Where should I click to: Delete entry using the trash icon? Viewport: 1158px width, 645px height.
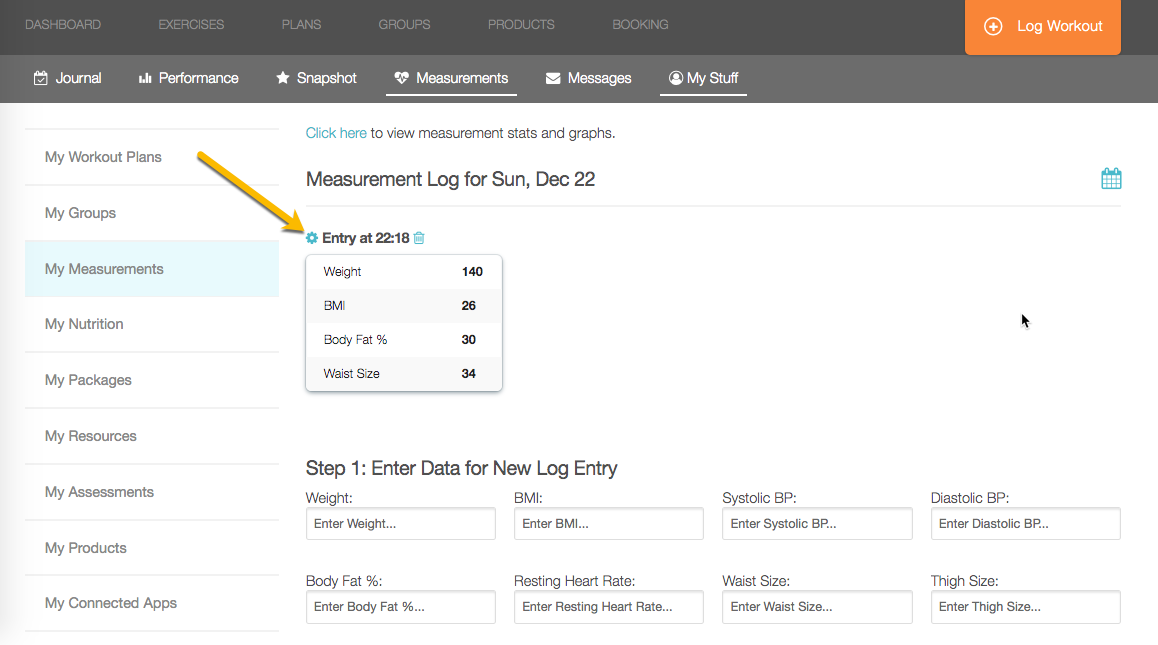coord(419,238)
